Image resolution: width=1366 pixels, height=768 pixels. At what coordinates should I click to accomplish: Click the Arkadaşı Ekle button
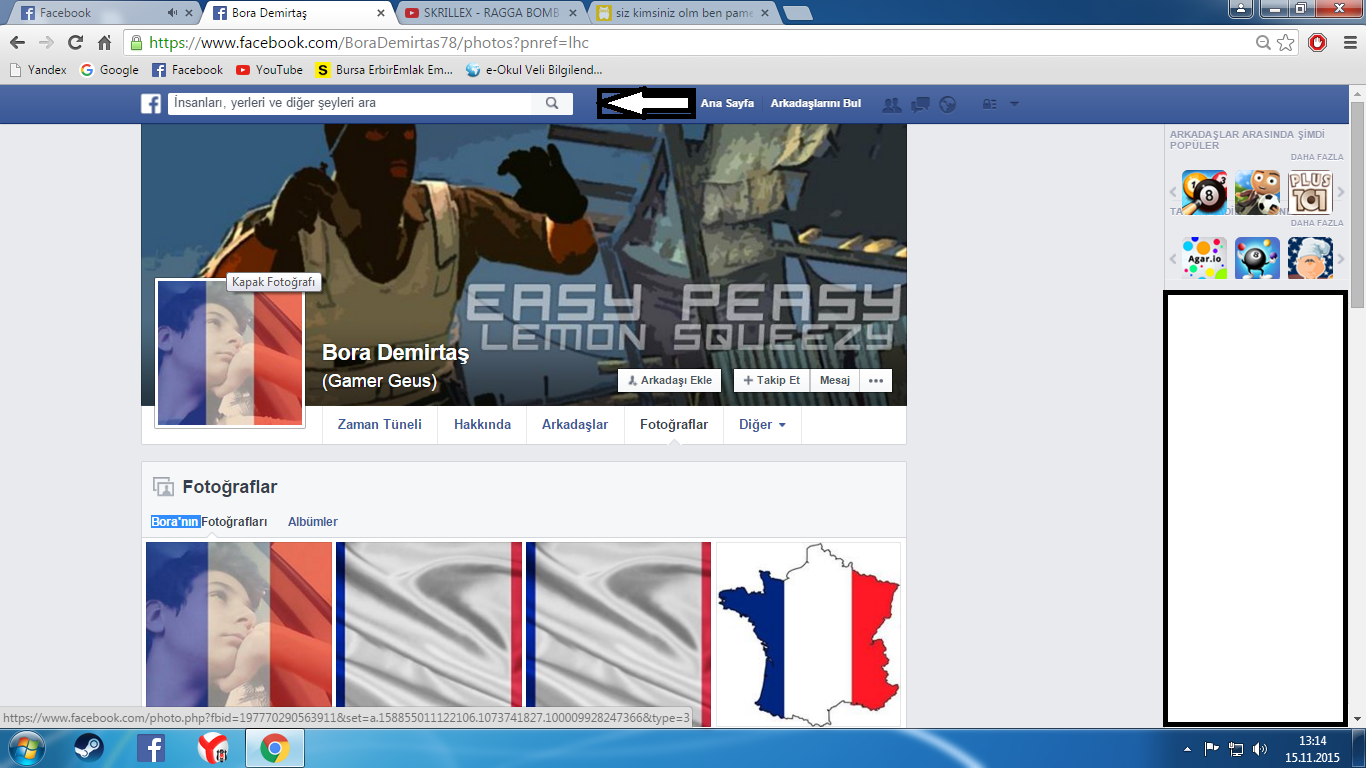tap(669, 380)
